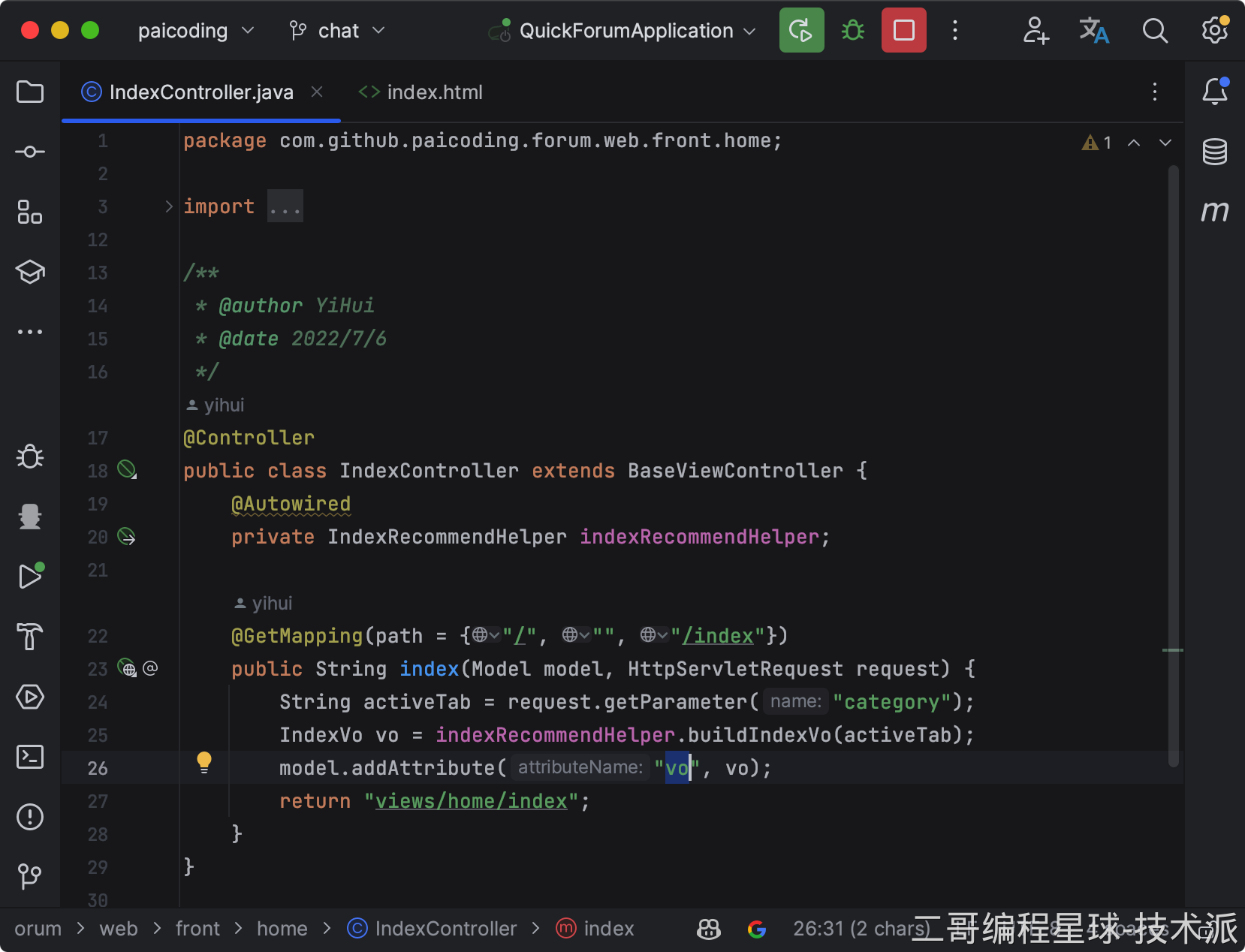Open the Maven tool window
This screenshot has width=1245, height=952.
1215,212
